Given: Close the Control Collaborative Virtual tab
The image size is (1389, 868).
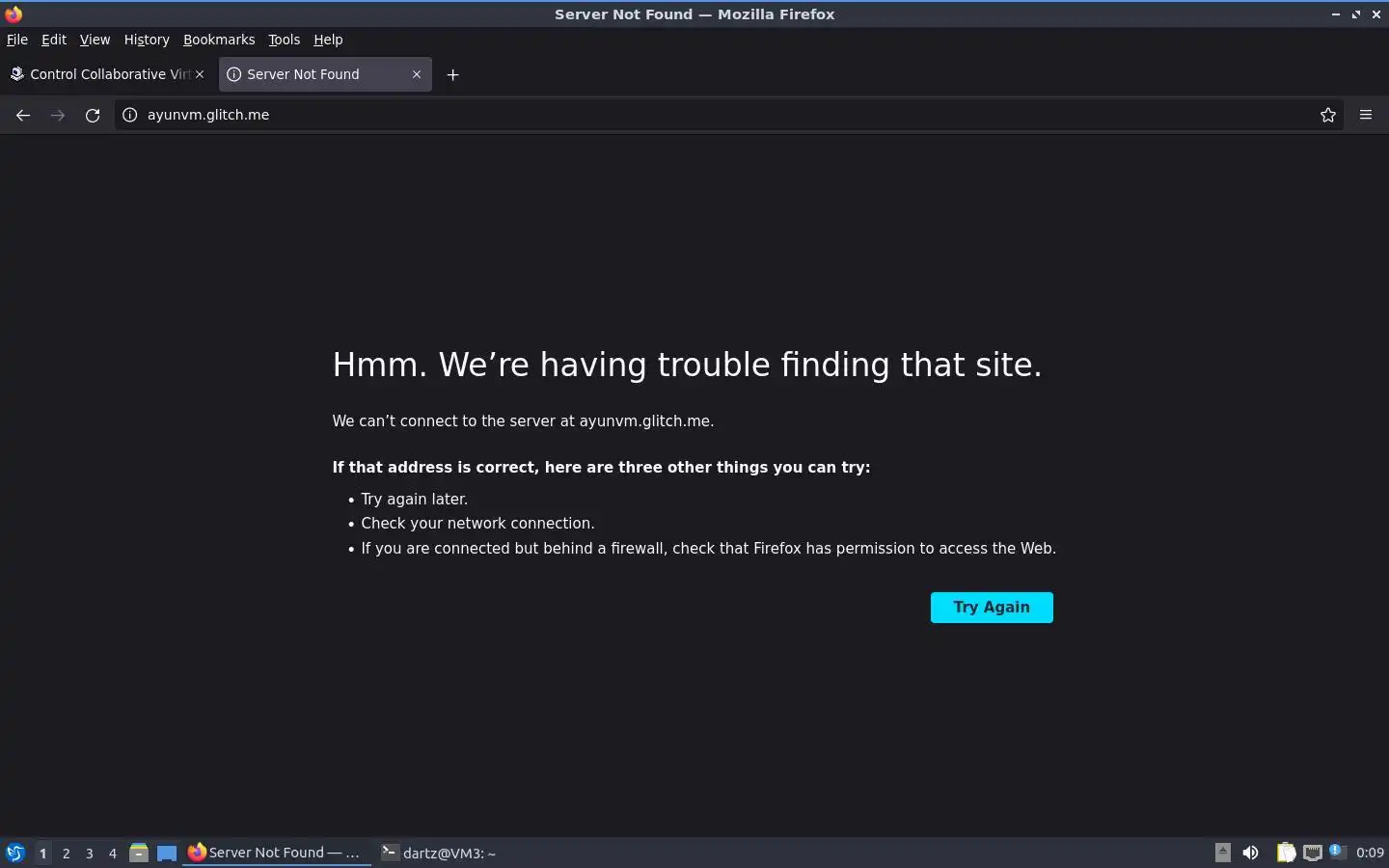Looking at the screenshot, I should click(x=200, y=74).
